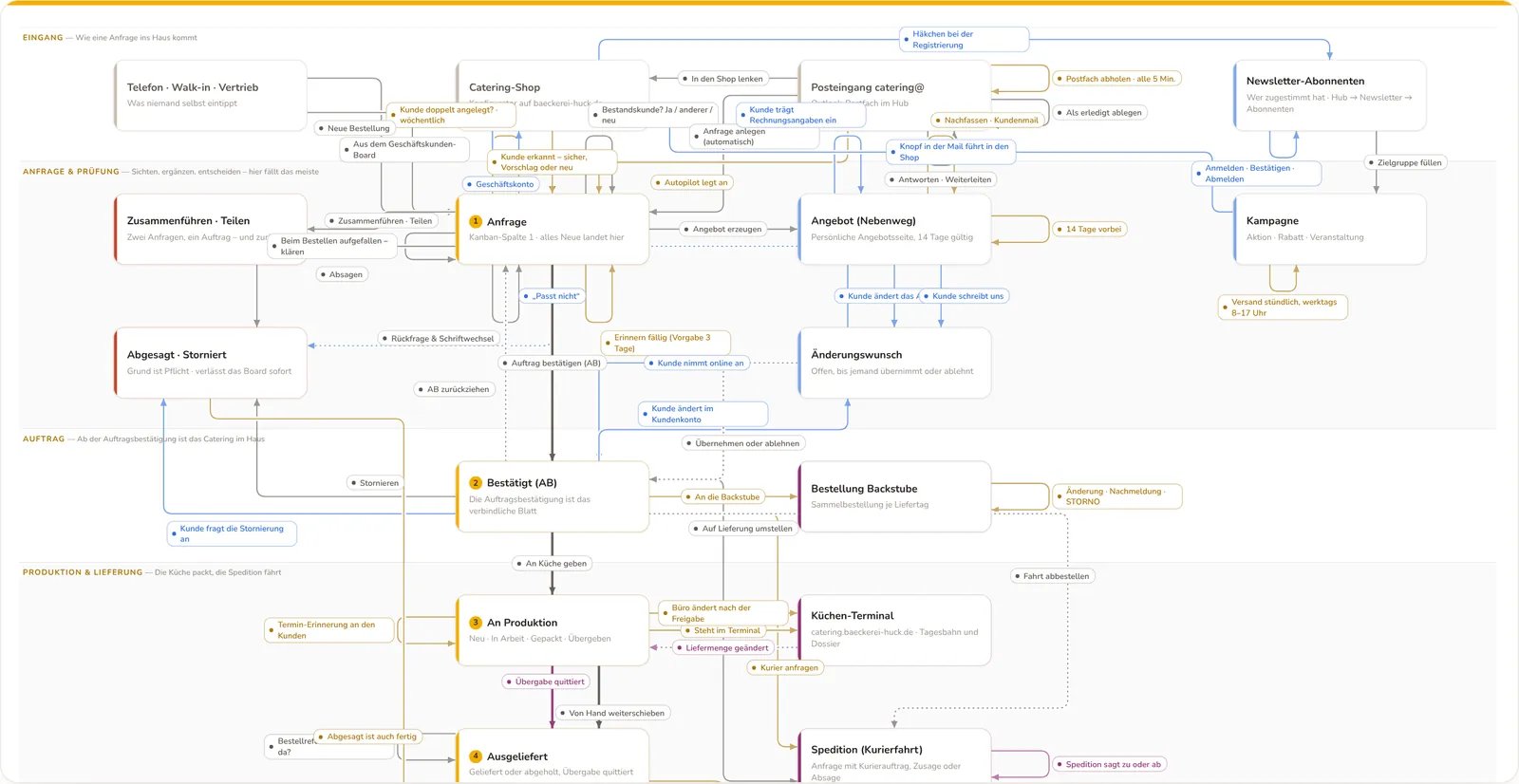This screenshot has width=1519, height=784.
Task: Select the "Zielgruppe füllen" edge label
Action: tap(1405, 162)
